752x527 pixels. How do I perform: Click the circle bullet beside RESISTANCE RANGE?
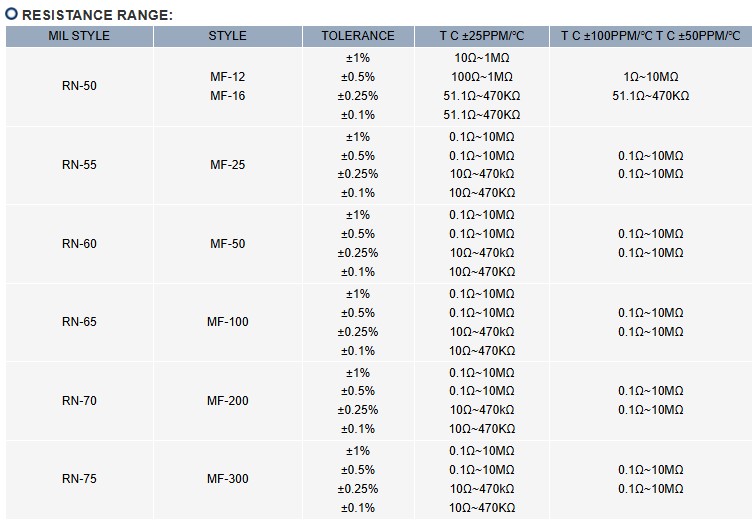pyautogui.click(x=12, y=15)
